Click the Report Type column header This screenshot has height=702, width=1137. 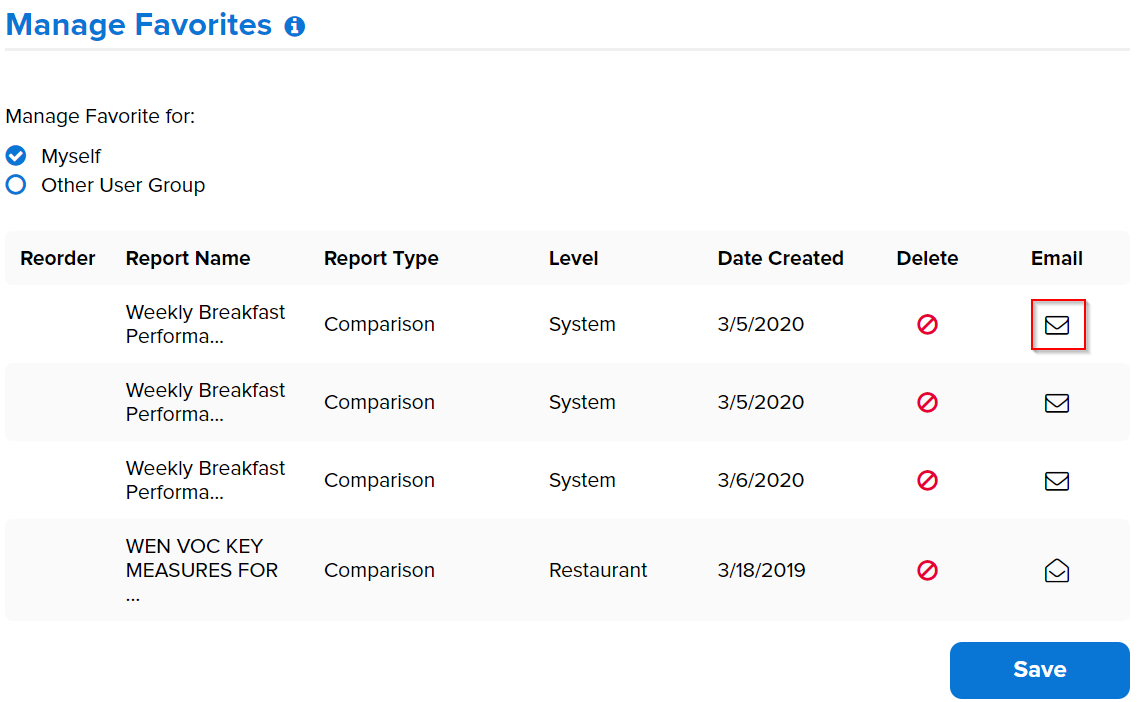[x=381, y=258]
